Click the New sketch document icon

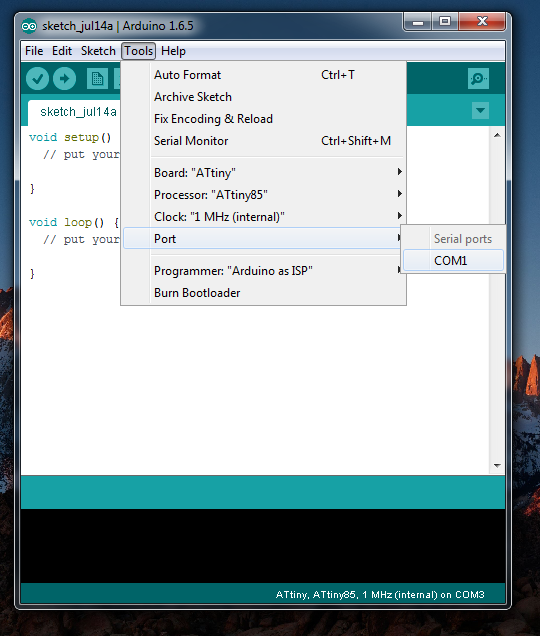[97, 79]
